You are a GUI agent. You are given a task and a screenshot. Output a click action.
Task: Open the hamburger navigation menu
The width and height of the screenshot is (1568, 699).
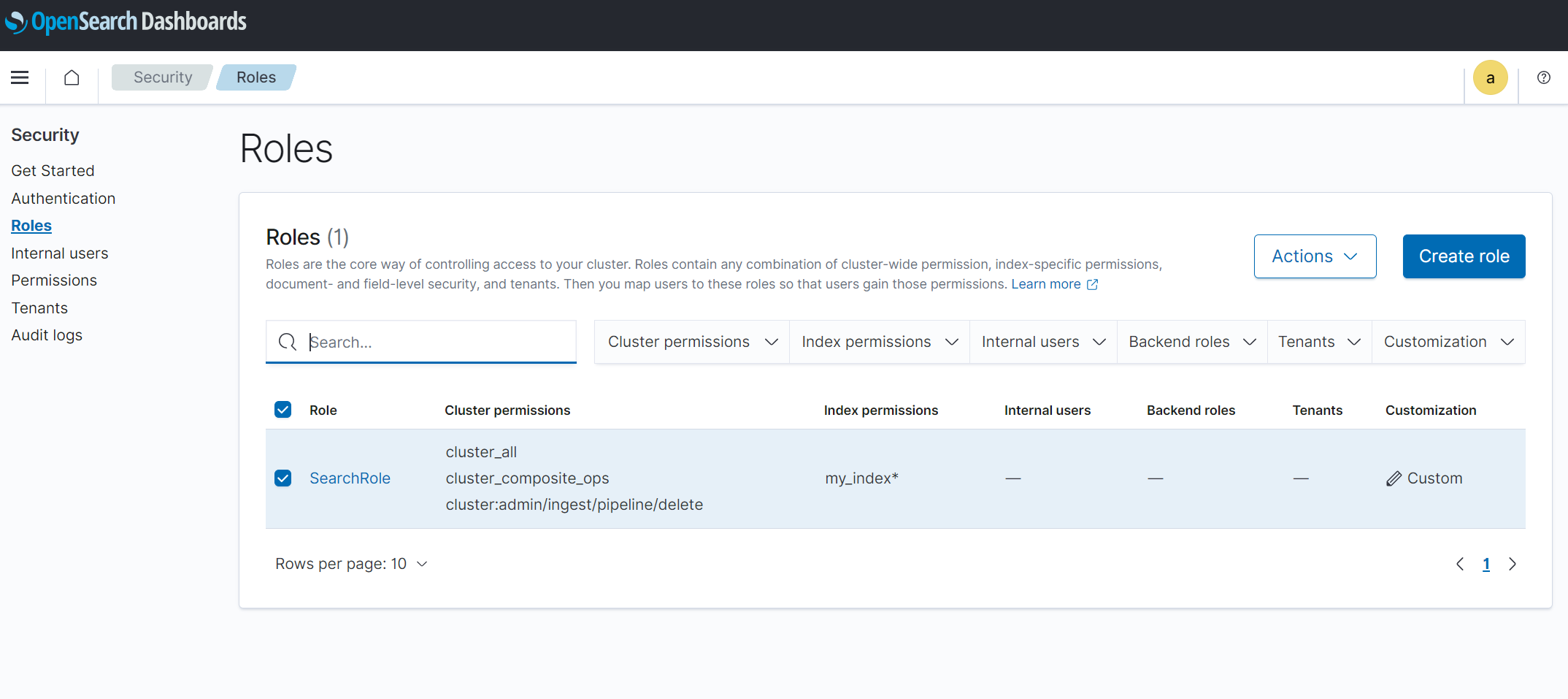[x=20, y=77]
